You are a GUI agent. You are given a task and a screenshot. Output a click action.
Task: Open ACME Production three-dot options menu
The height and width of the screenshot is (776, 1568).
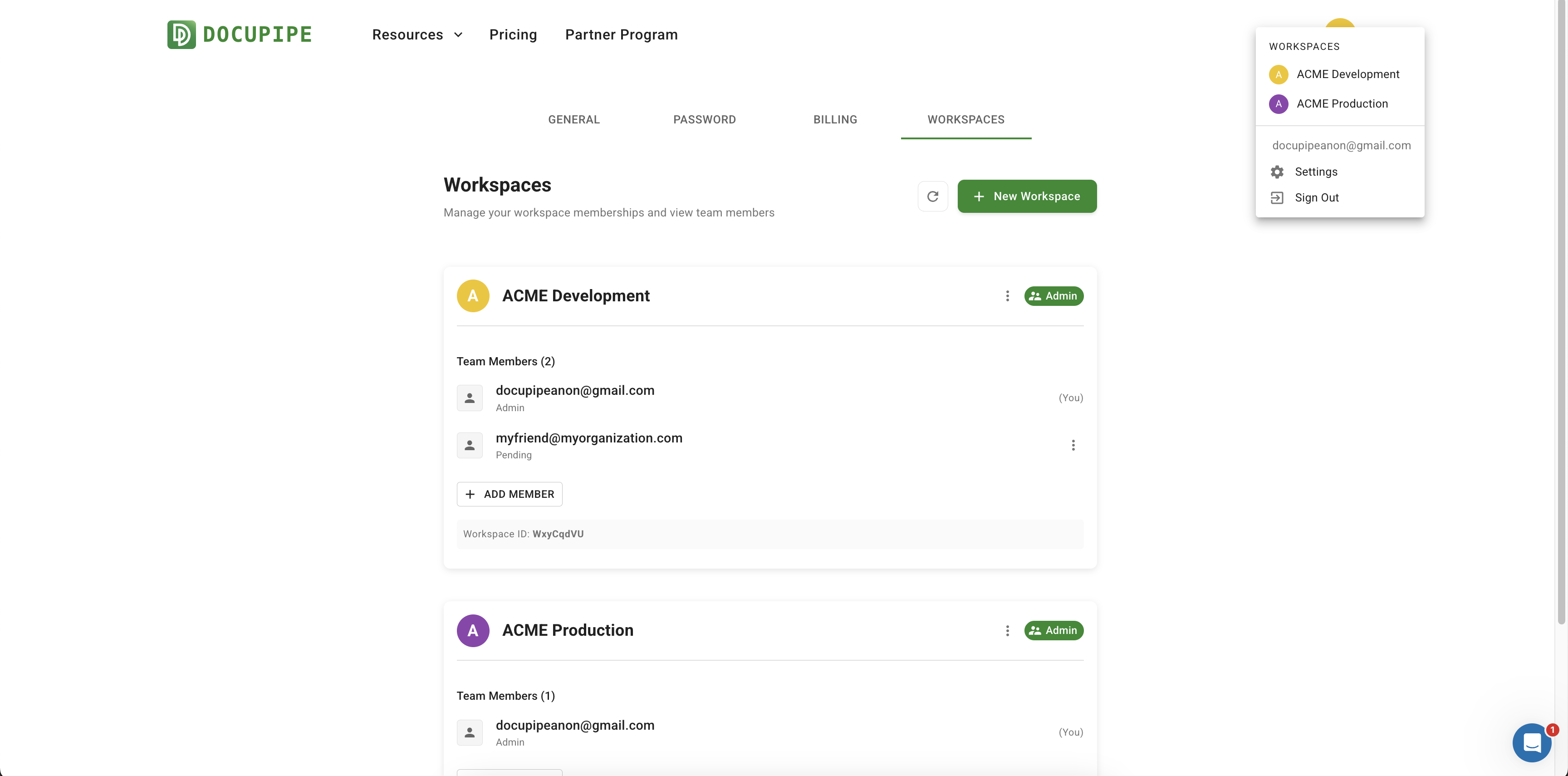(1007, 630)
